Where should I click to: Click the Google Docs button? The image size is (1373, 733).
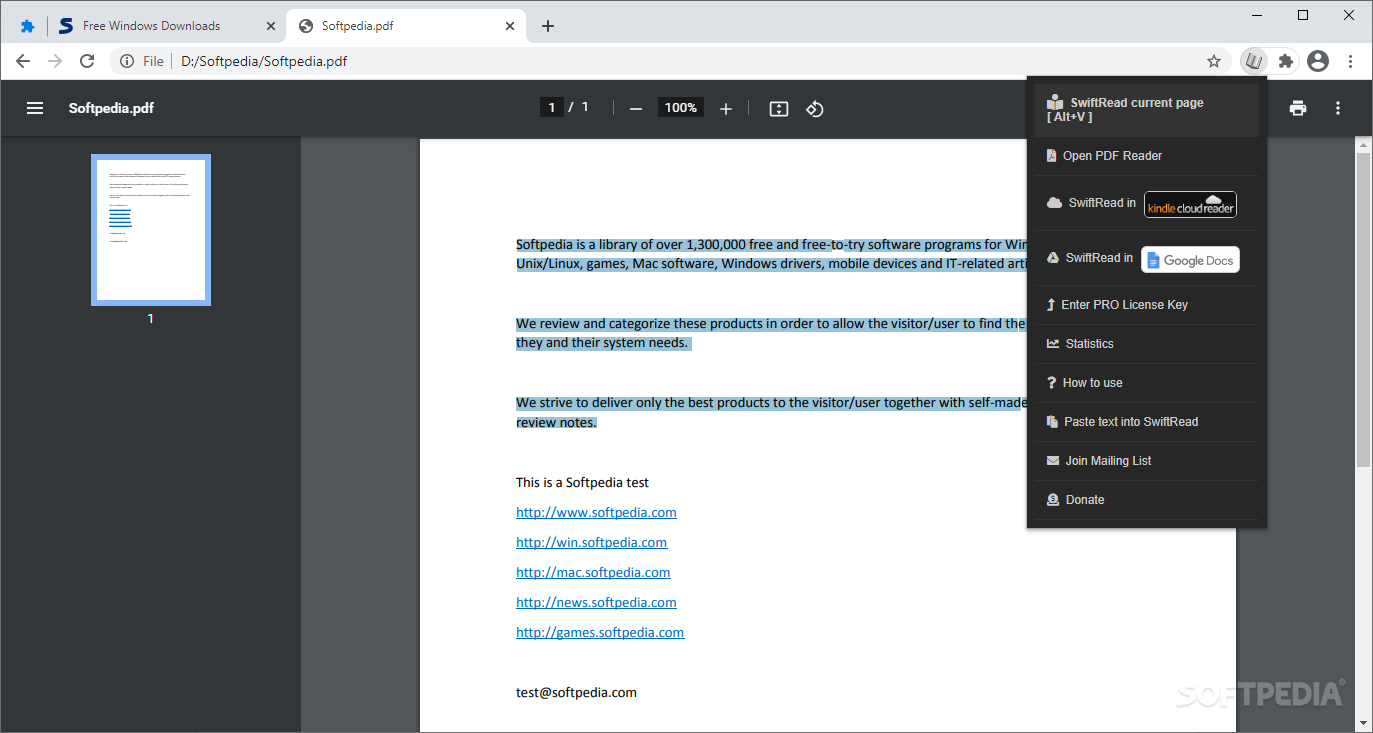click(x=1190, y=259)
